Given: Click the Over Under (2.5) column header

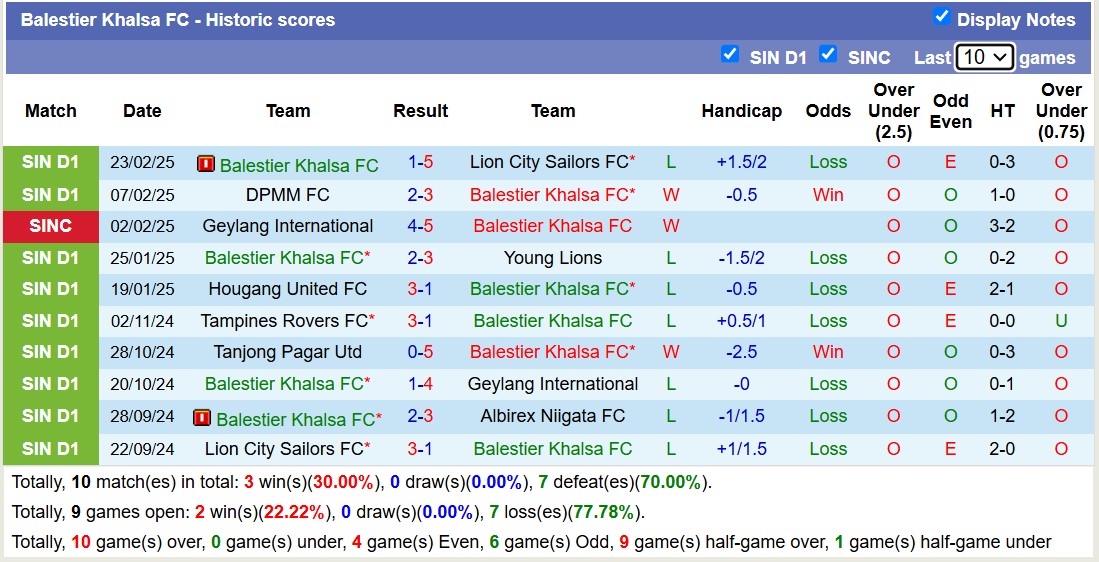Looking at the screenshot, I should click(894, 111).
